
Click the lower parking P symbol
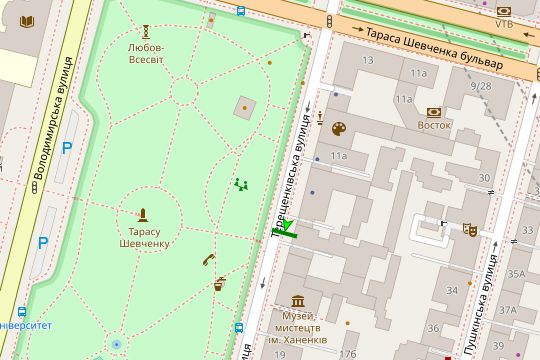pyautogui.click(x=43, y=243)
